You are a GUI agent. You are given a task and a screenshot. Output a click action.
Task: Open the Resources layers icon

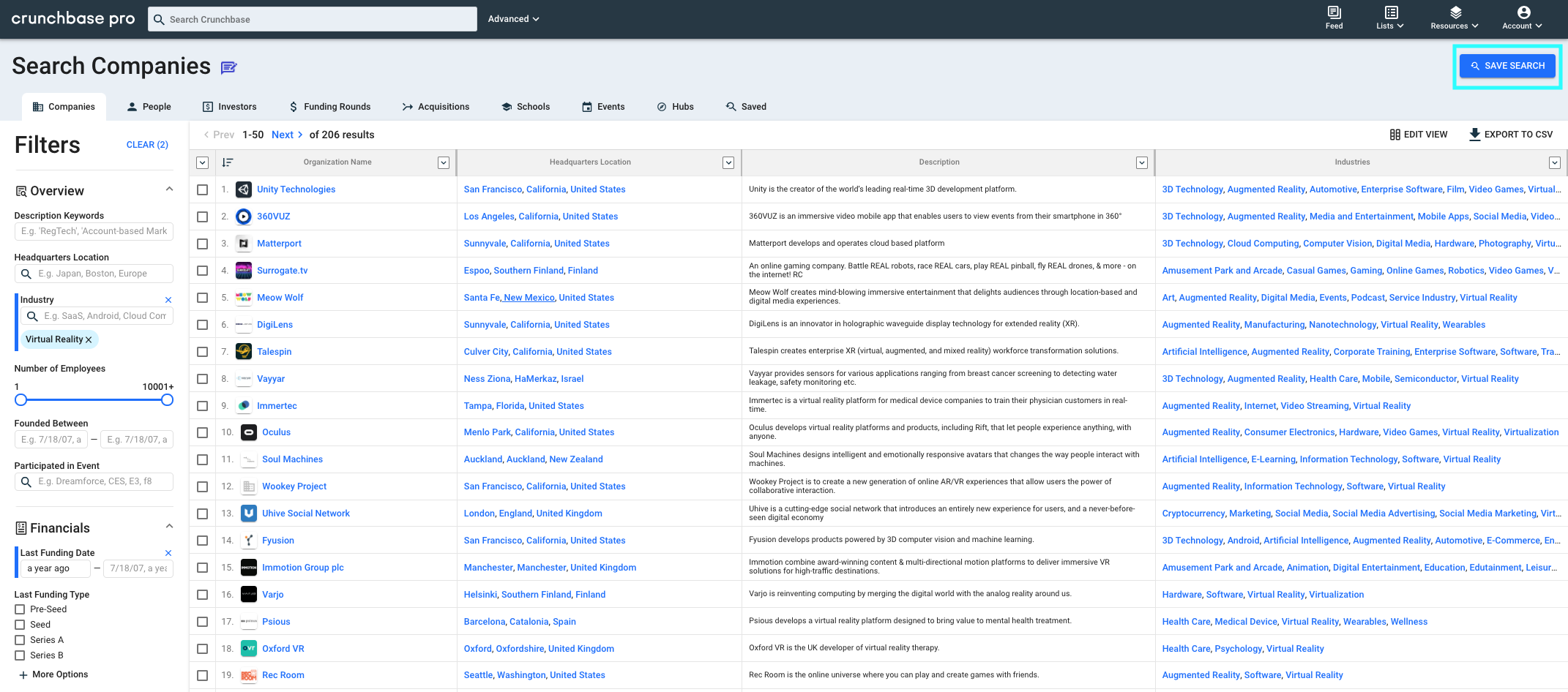tap(1455, 12)
